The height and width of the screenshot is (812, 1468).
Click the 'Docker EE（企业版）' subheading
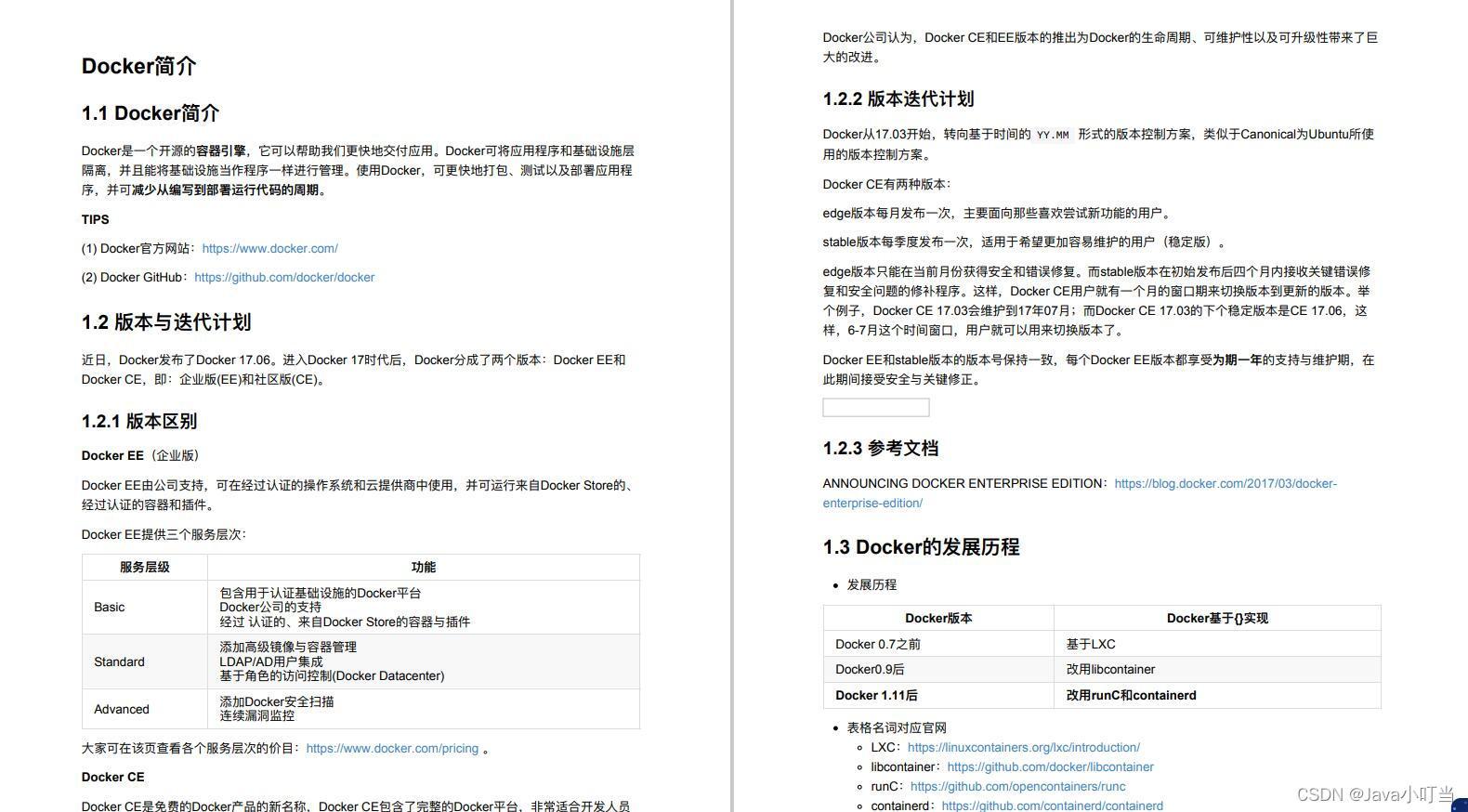pos(143,455)
